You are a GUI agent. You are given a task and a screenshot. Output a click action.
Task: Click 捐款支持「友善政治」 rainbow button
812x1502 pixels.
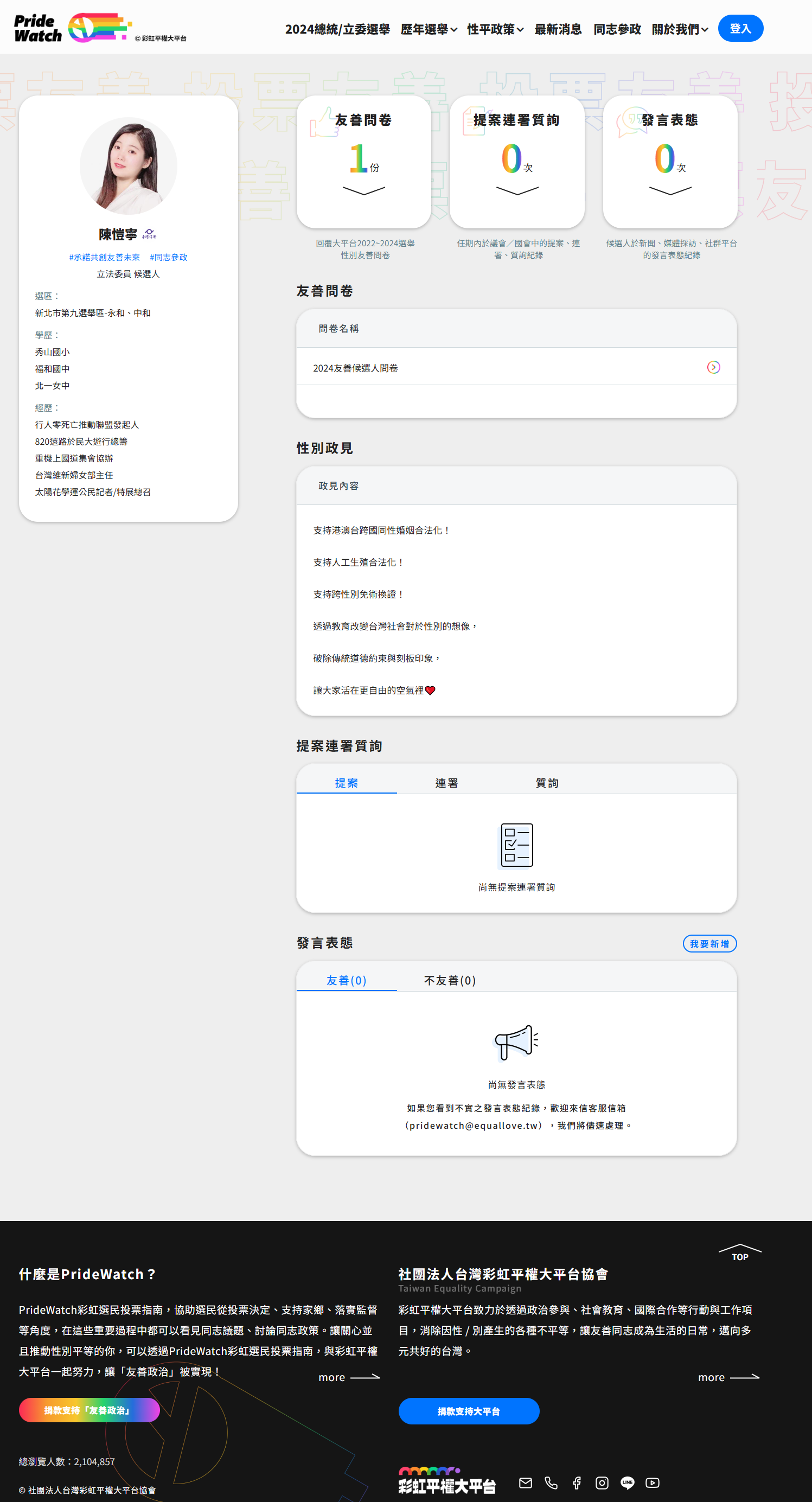[89, 1410]
